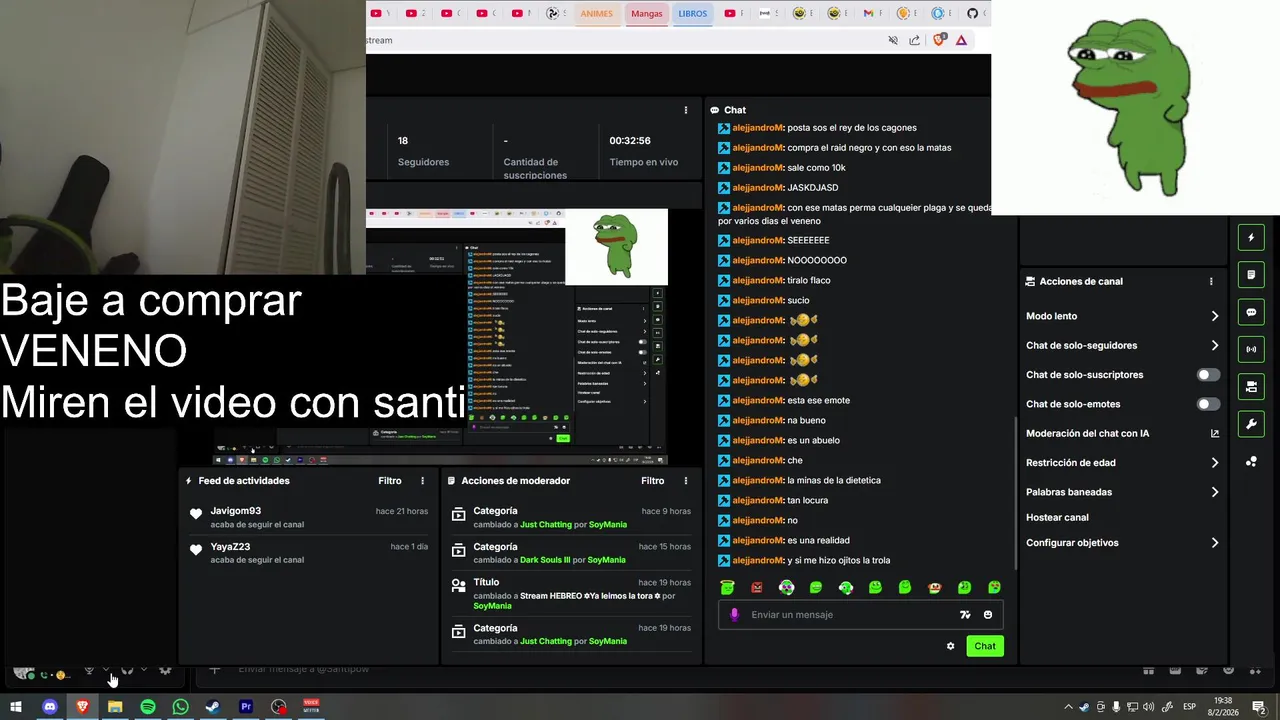1280x720 pixels.
Task: Select the red angry emote in quick bar
Action: click(x=757, y=587)
